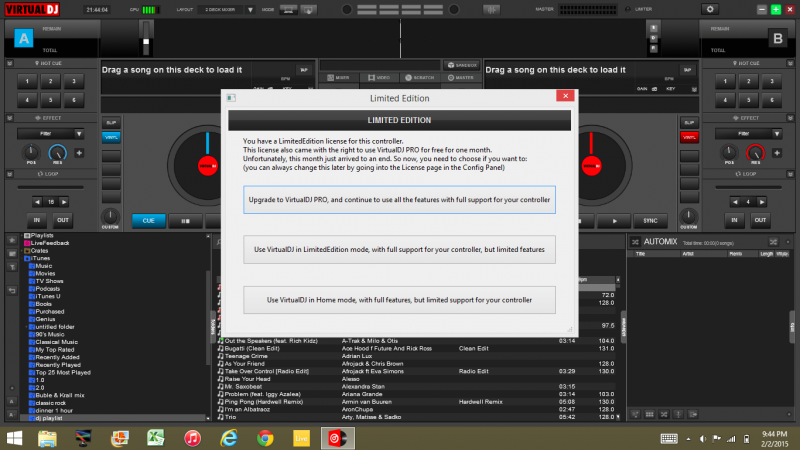This screenshot has height=450, width=800.
Task: Click hot cue 6 on deck B
Action: pyautogui.click(x=772, y=100)
